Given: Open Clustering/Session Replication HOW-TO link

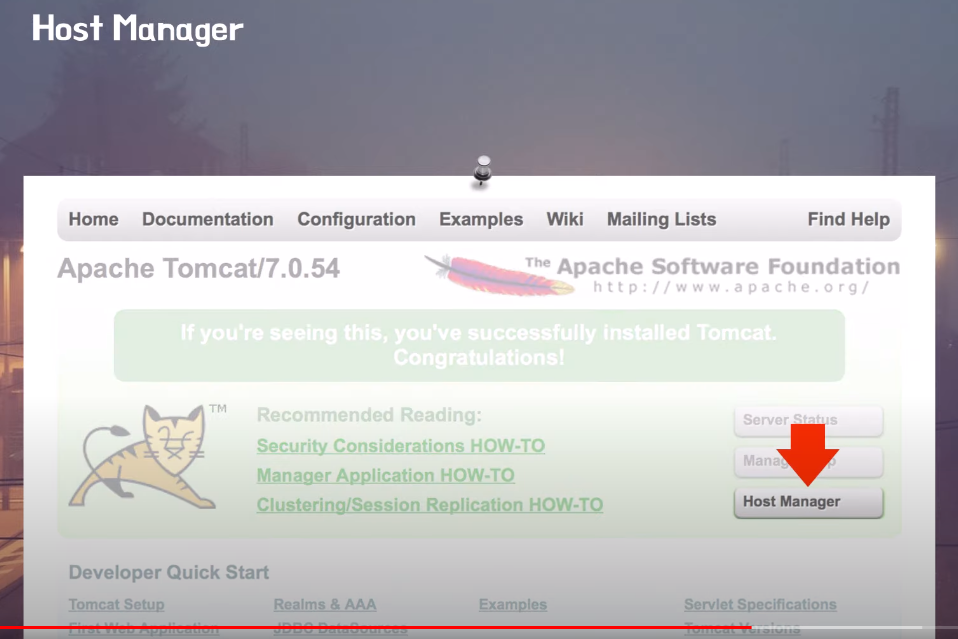Looking at the screenshot, I should tap(430, 505).
